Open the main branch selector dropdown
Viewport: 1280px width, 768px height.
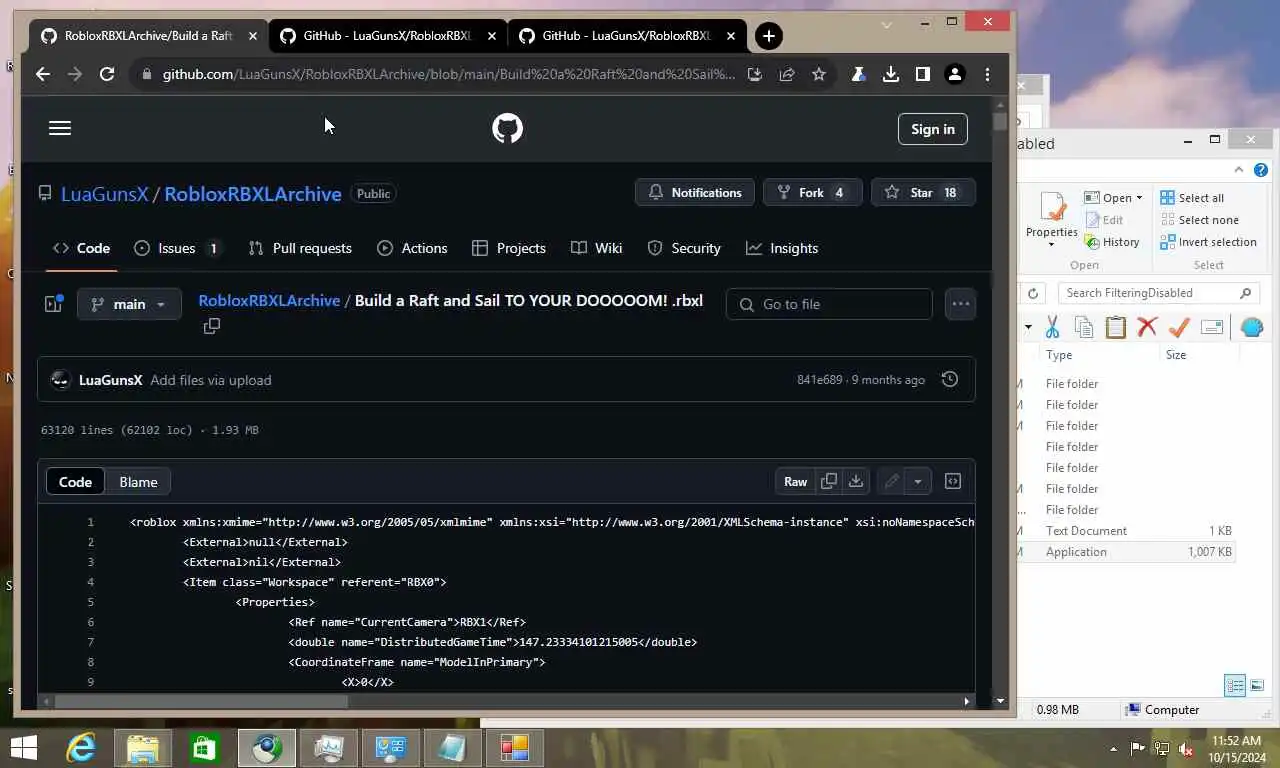tap(129, 304)
